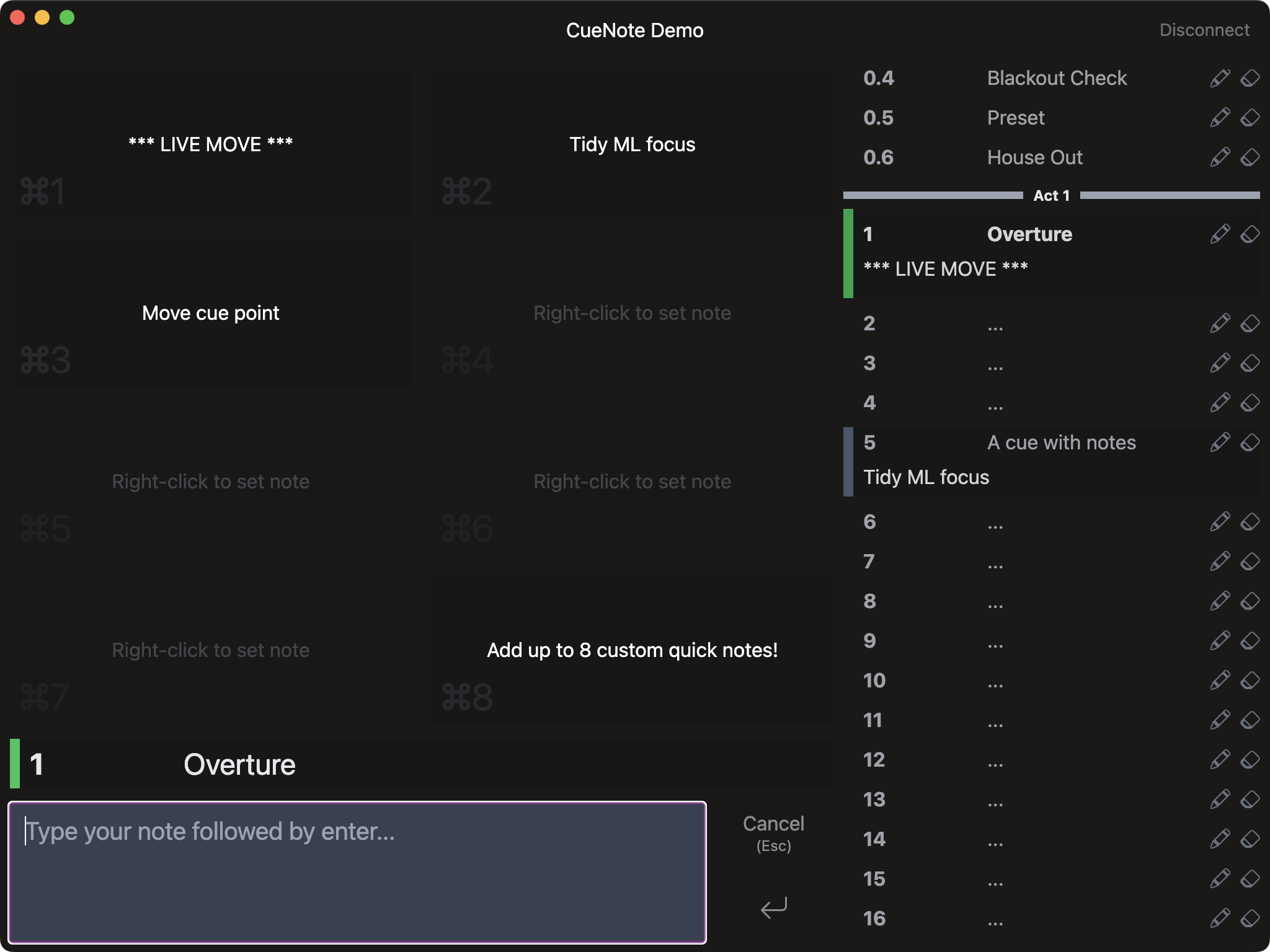Screen dimensions: 1270x952
Task: Edit the 'A cue with notes' entry
Action: 1220,443
